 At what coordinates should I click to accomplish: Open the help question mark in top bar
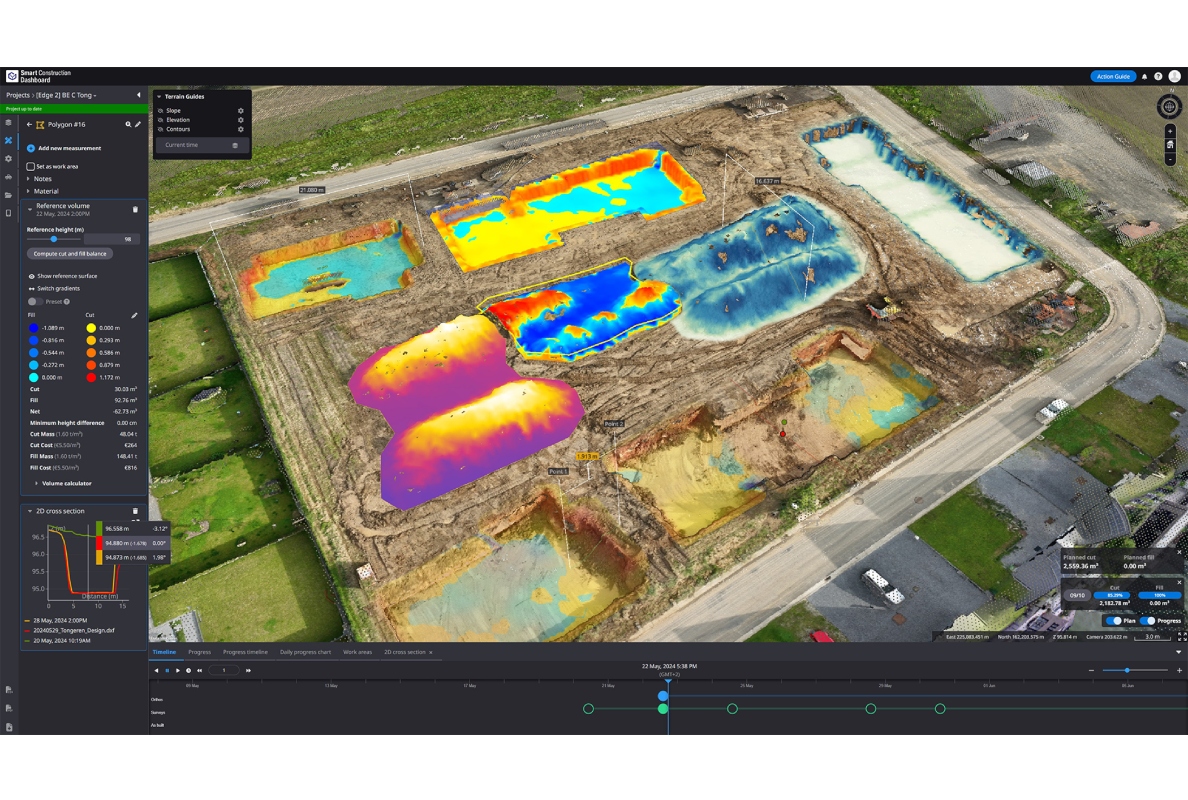pos(1158,77)
